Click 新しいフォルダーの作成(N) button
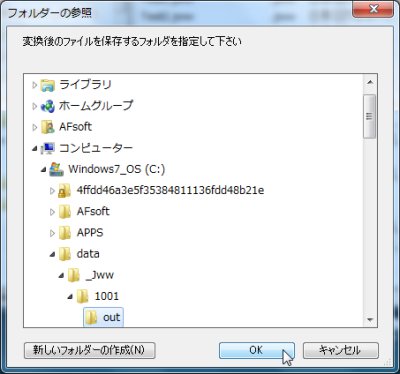 pyautogui.click(x=90, y=350)
